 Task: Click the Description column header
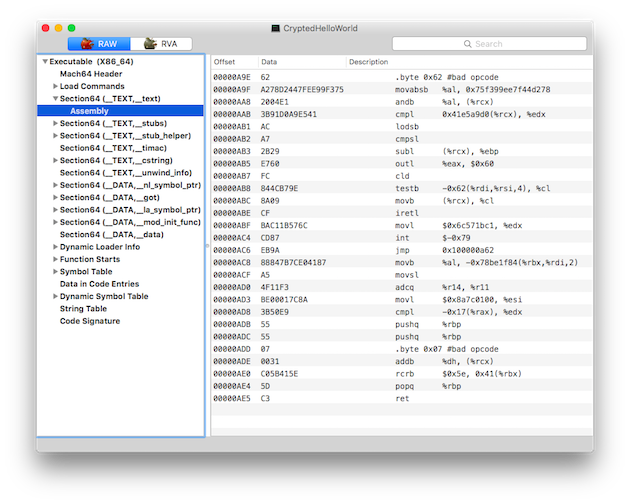tap(469, 62)
